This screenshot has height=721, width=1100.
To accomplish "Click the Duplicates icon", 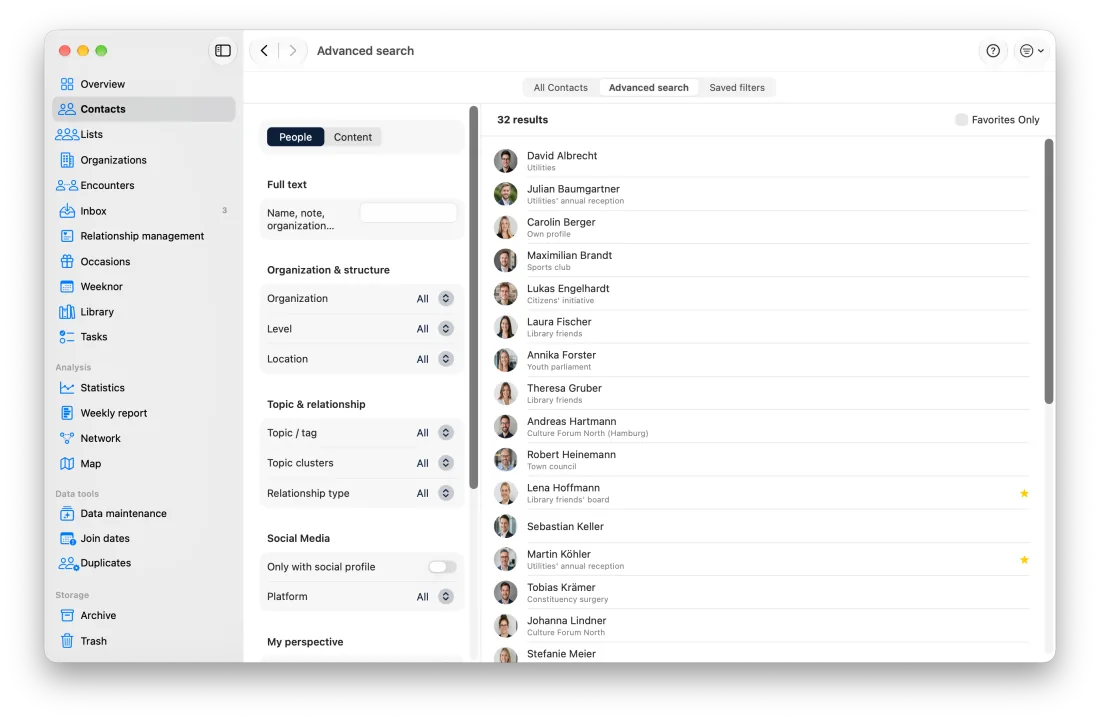I will [x=68, y=563].
